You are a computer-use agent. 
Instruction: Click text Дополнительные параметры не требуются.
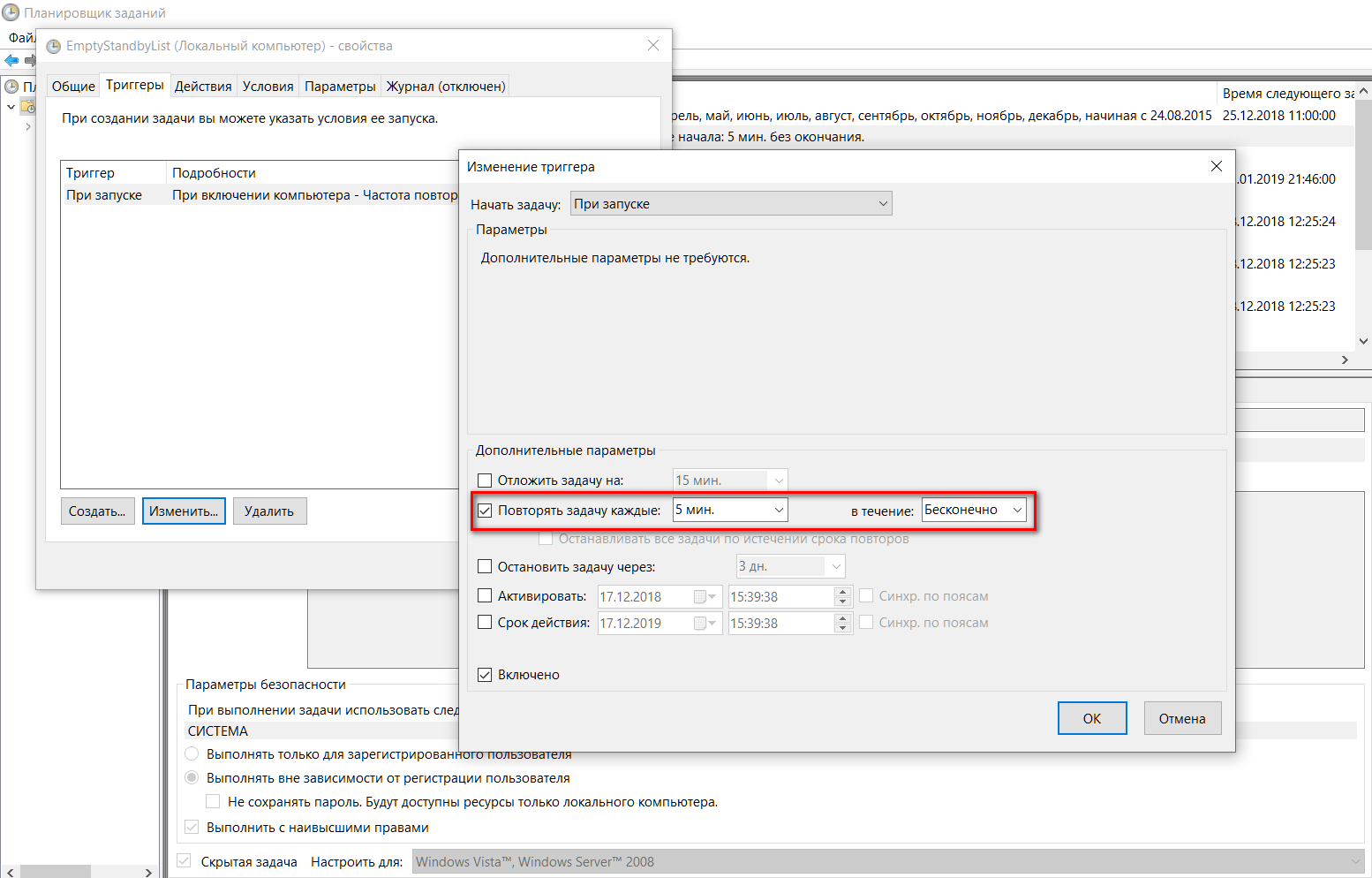(615, 258)
